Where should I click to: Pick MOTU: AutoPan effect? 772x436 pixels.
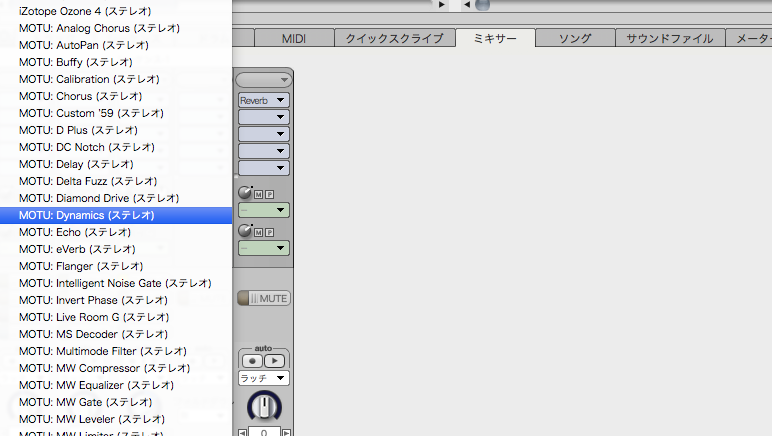(x=116, y=45)
